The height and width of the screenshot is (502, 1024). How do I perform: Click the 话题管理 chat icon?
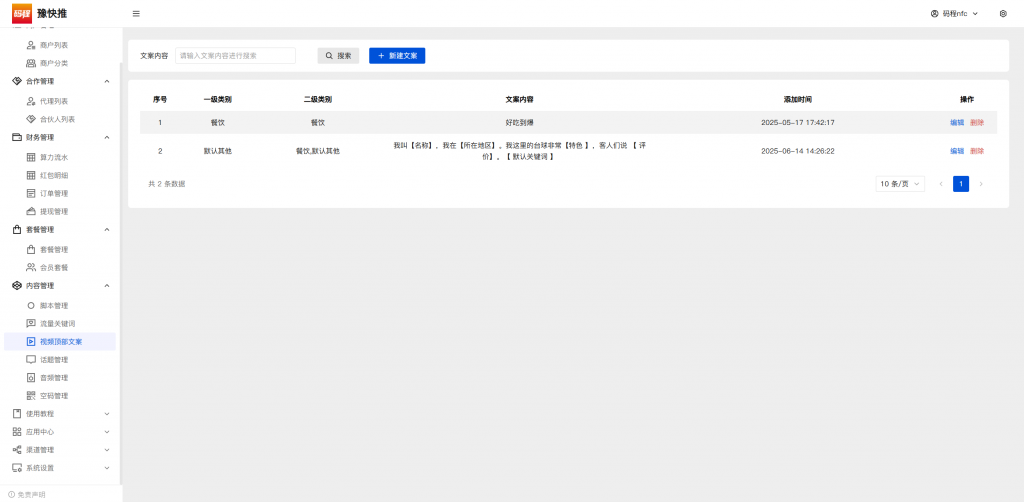(31, 360)
